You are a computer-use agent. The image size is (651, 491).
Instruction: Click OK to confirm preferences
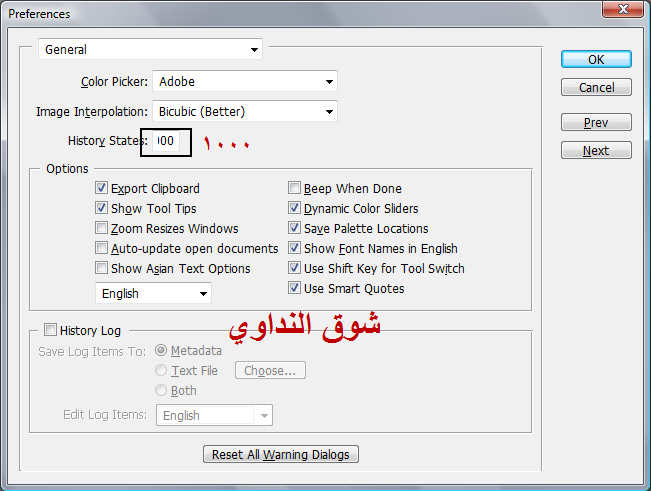click(596, 59)
